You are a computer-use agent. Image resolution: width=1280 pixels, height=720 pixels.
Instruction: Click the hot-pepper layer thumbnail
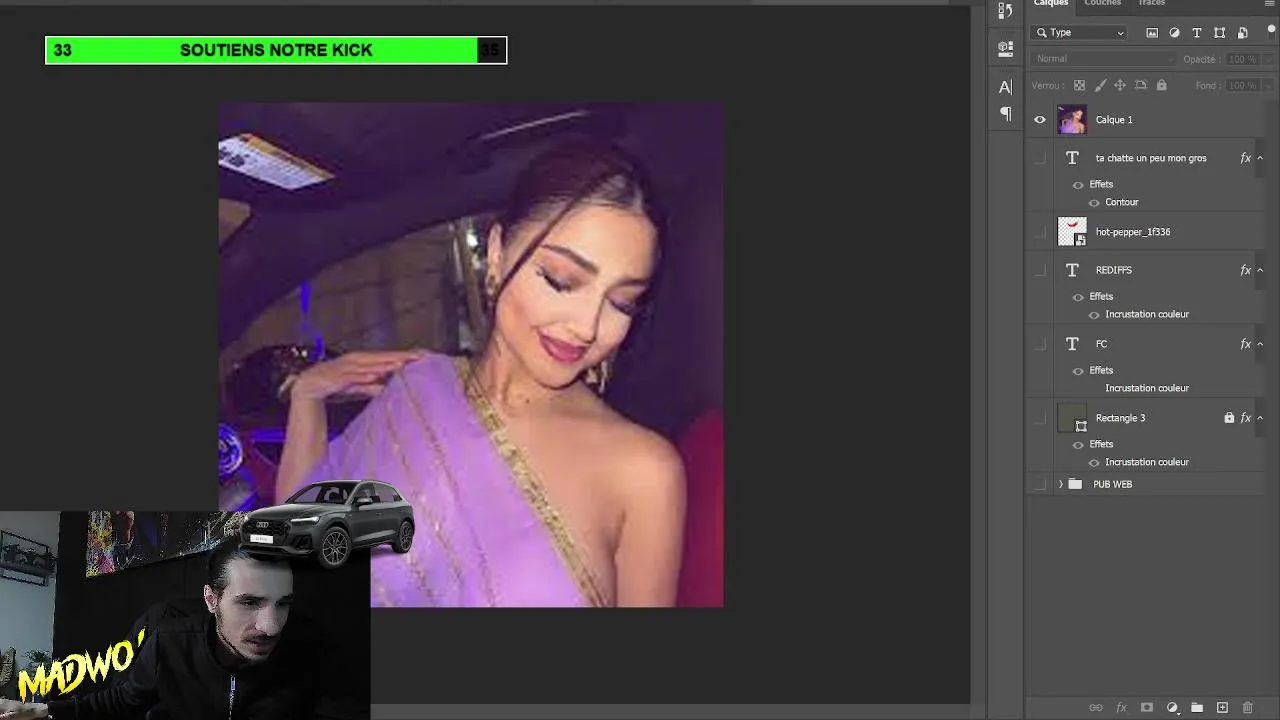tap(1072, 232)
